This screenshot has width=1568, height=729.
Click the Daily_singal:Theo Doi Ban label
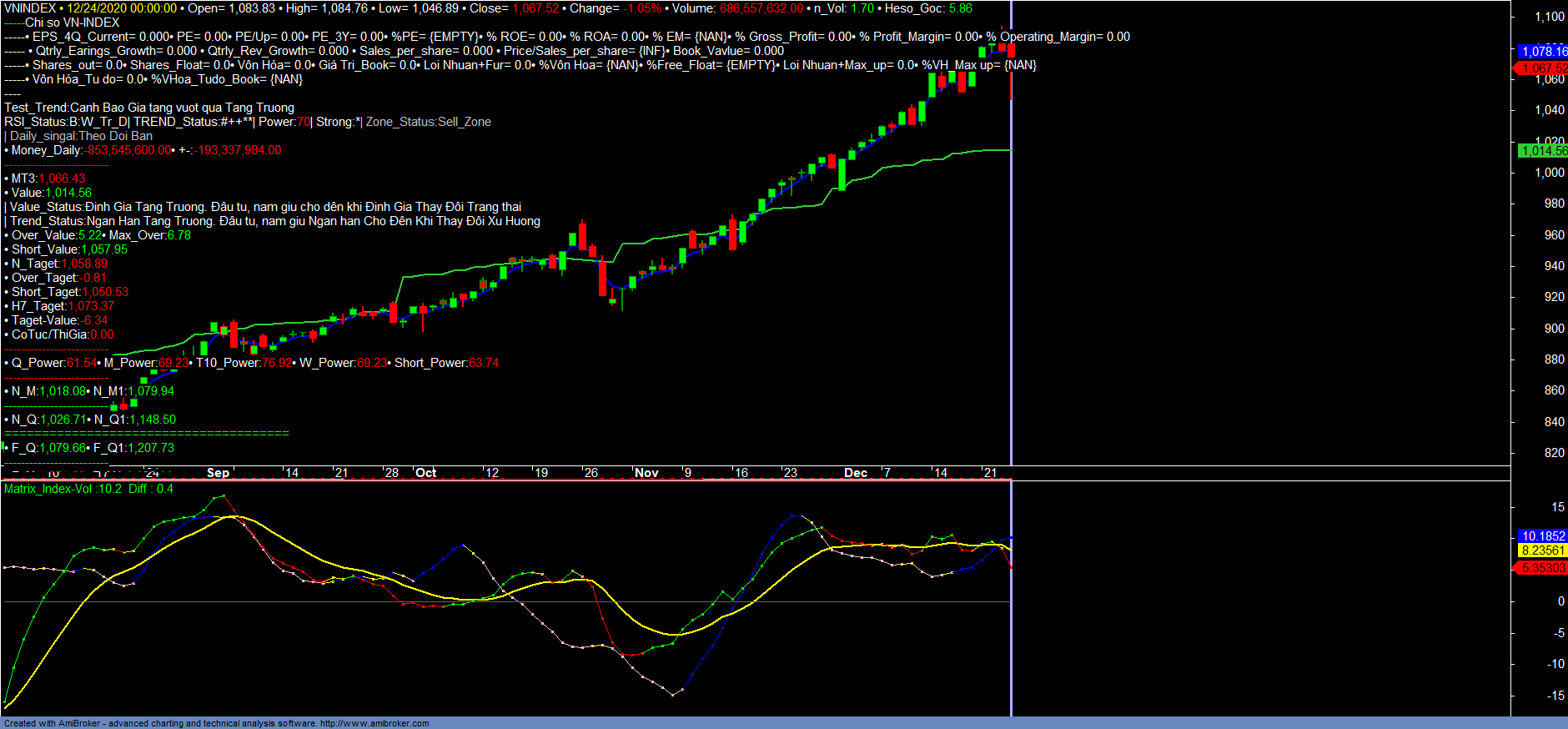[x=81, y=136]
